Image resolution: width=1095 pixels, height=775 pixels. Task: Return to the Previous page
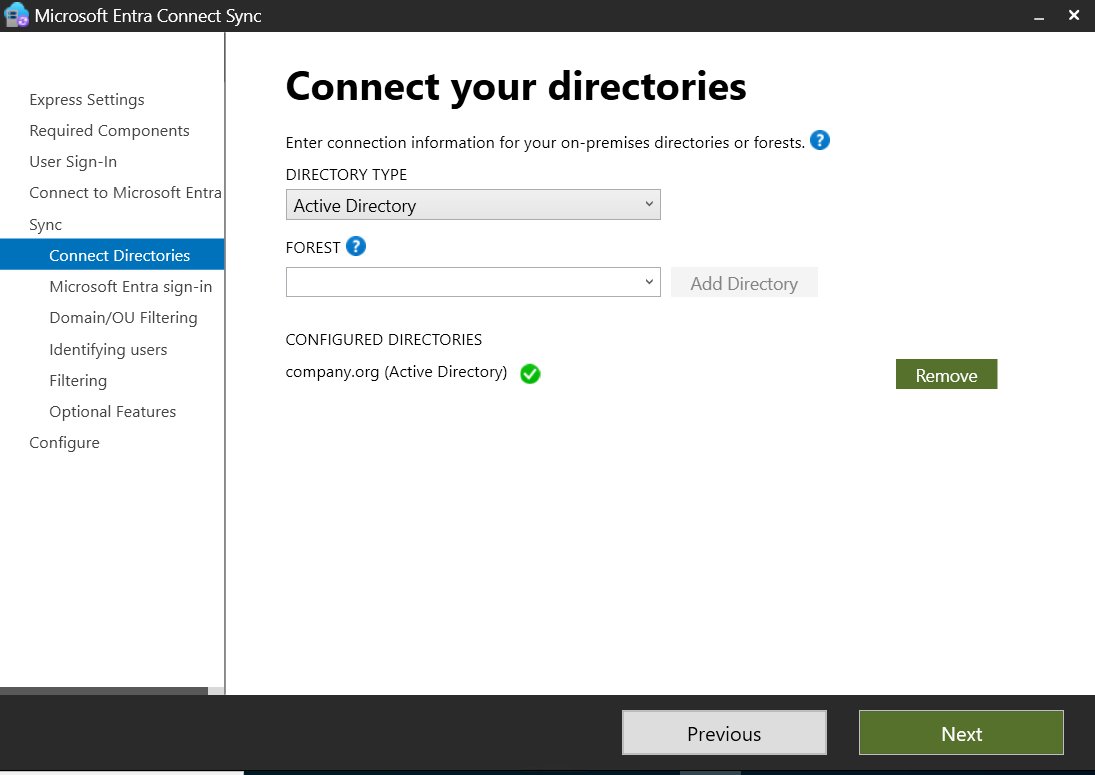tap(724, 733)
